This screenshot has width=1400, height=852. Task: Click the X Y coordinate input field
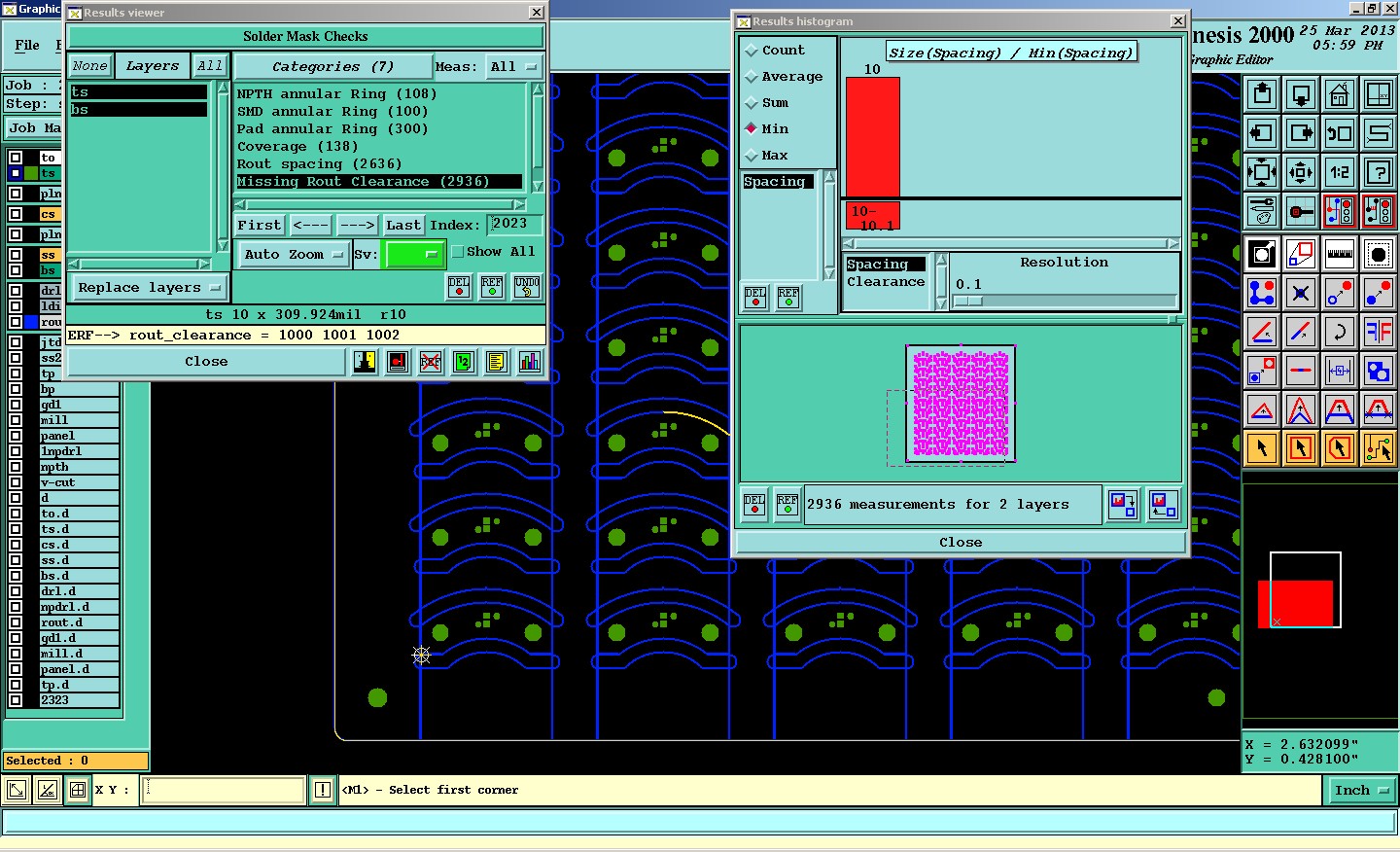224,790
